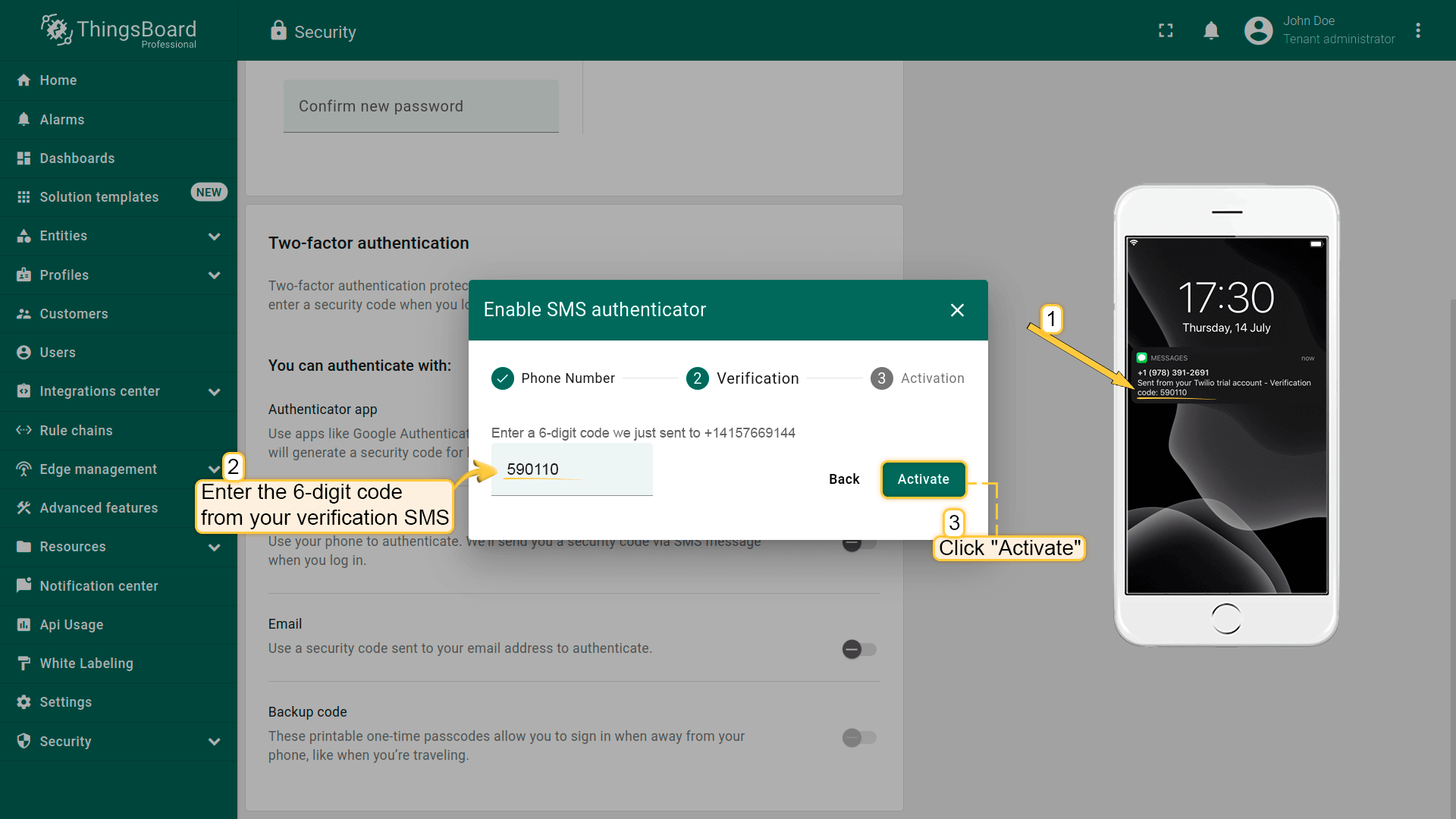Image resolution: width=1456 pixels, height=819 pixels.
Task: Open the user menu three-dots icon
Action: click(1417, 30)
